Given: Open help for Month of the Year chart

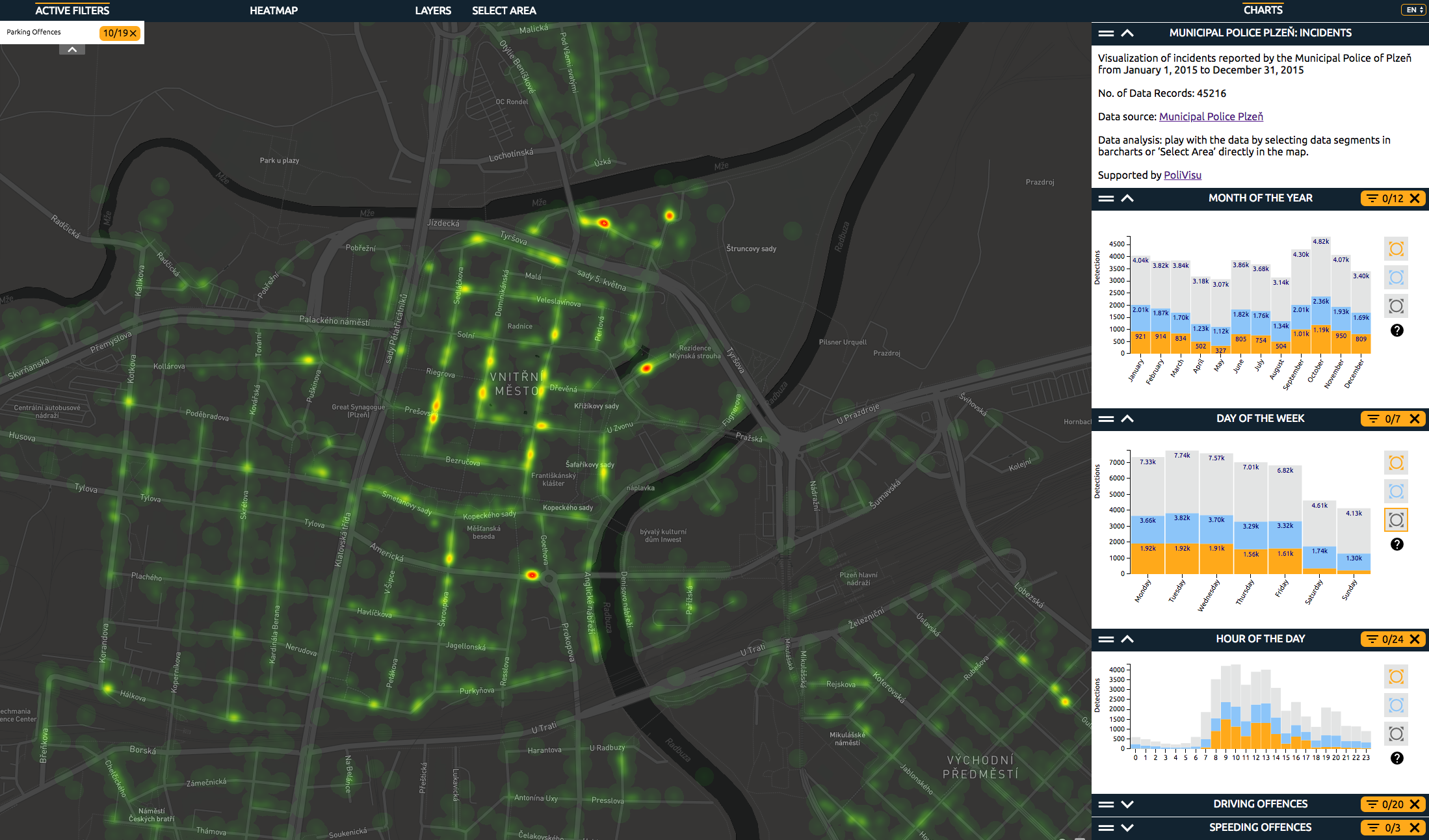Looking at the screenshot, I should (x=1396, y=330).
